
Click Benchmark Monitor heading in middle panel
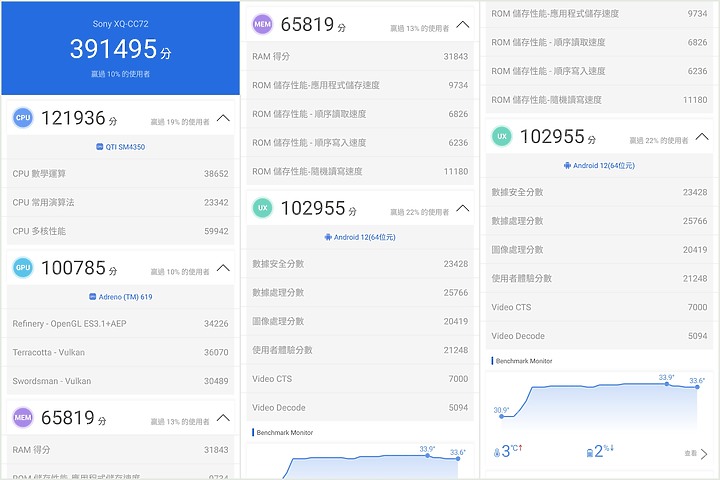(285, 433)
